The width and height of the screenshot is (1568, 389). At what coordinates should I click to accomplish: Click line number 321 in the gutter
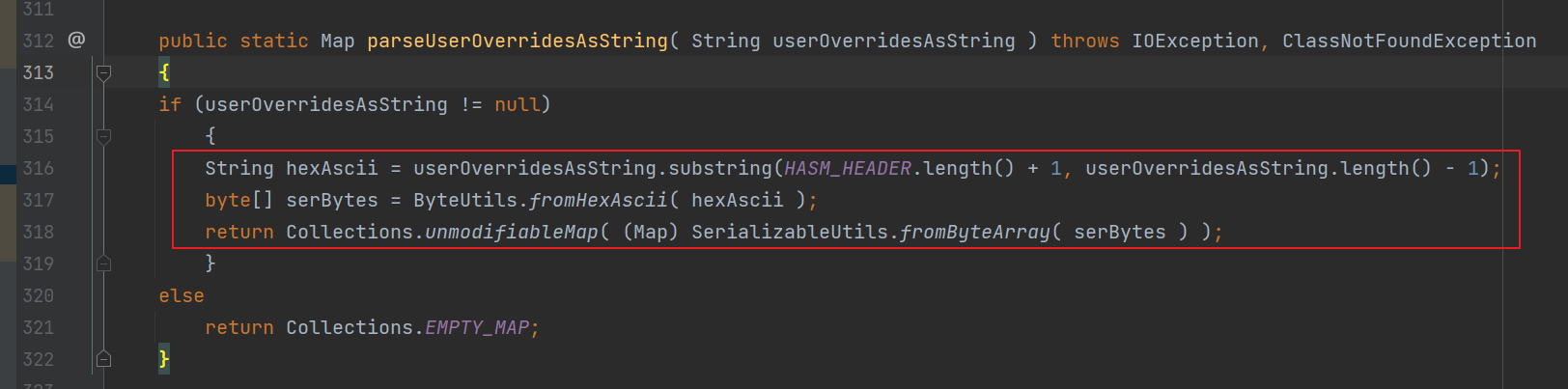(39, 327)
